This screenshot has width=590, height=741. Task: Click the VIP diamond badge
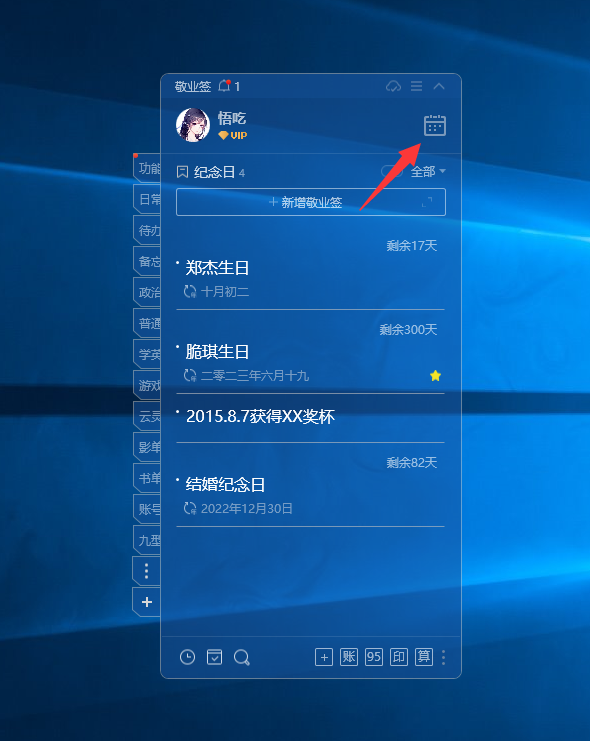[x=233, y=136]
